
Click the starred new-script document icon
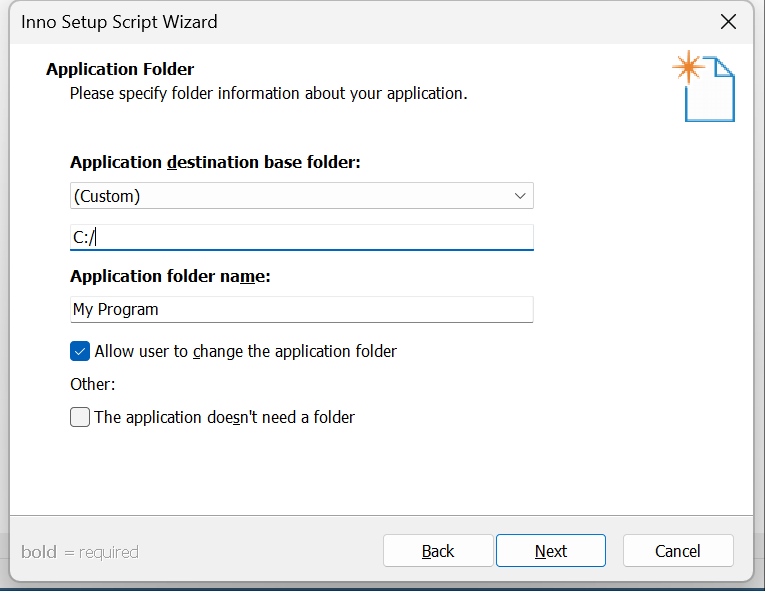[704, 86]
